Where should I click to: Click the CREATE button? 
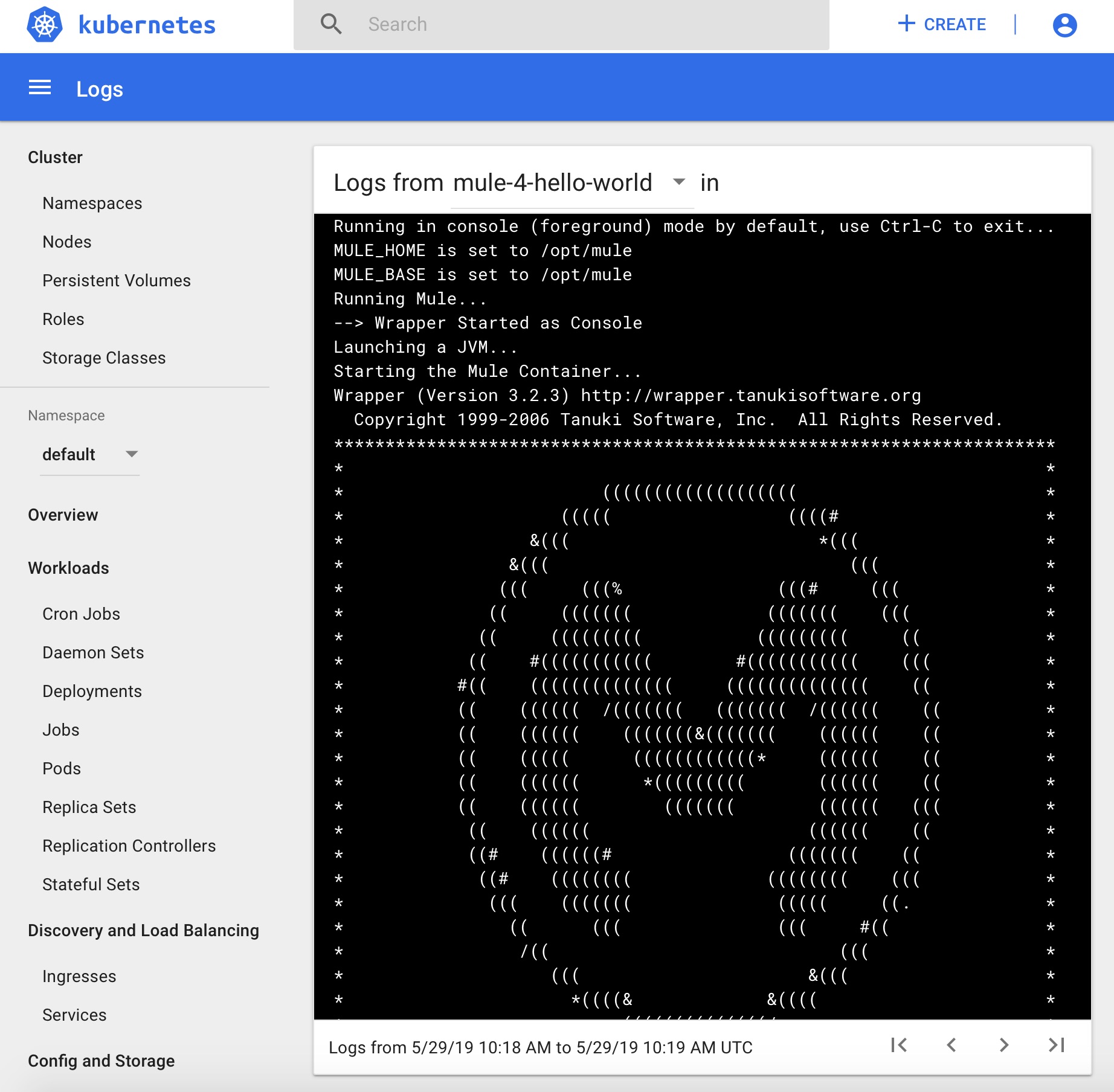tap(942, 24)
